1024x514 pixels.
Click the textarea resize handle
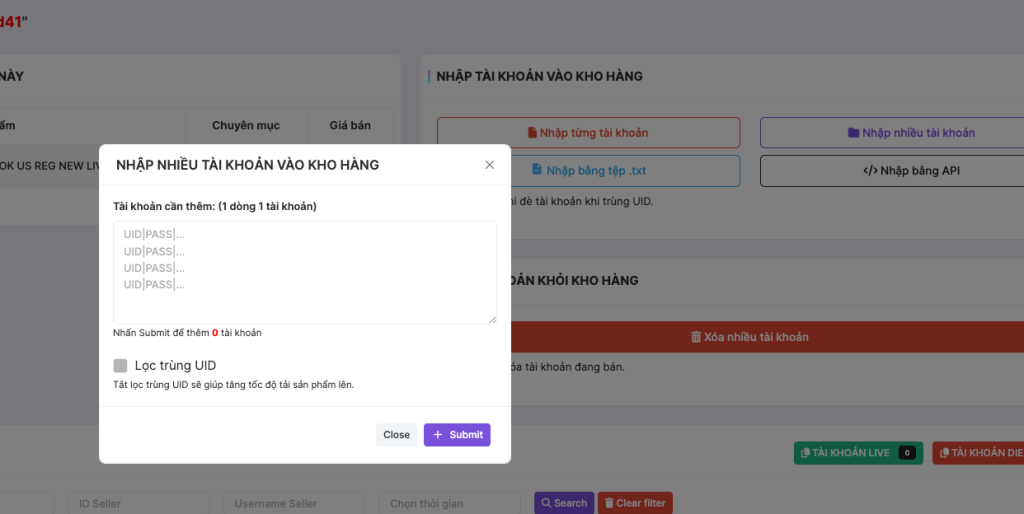point(492,319)
